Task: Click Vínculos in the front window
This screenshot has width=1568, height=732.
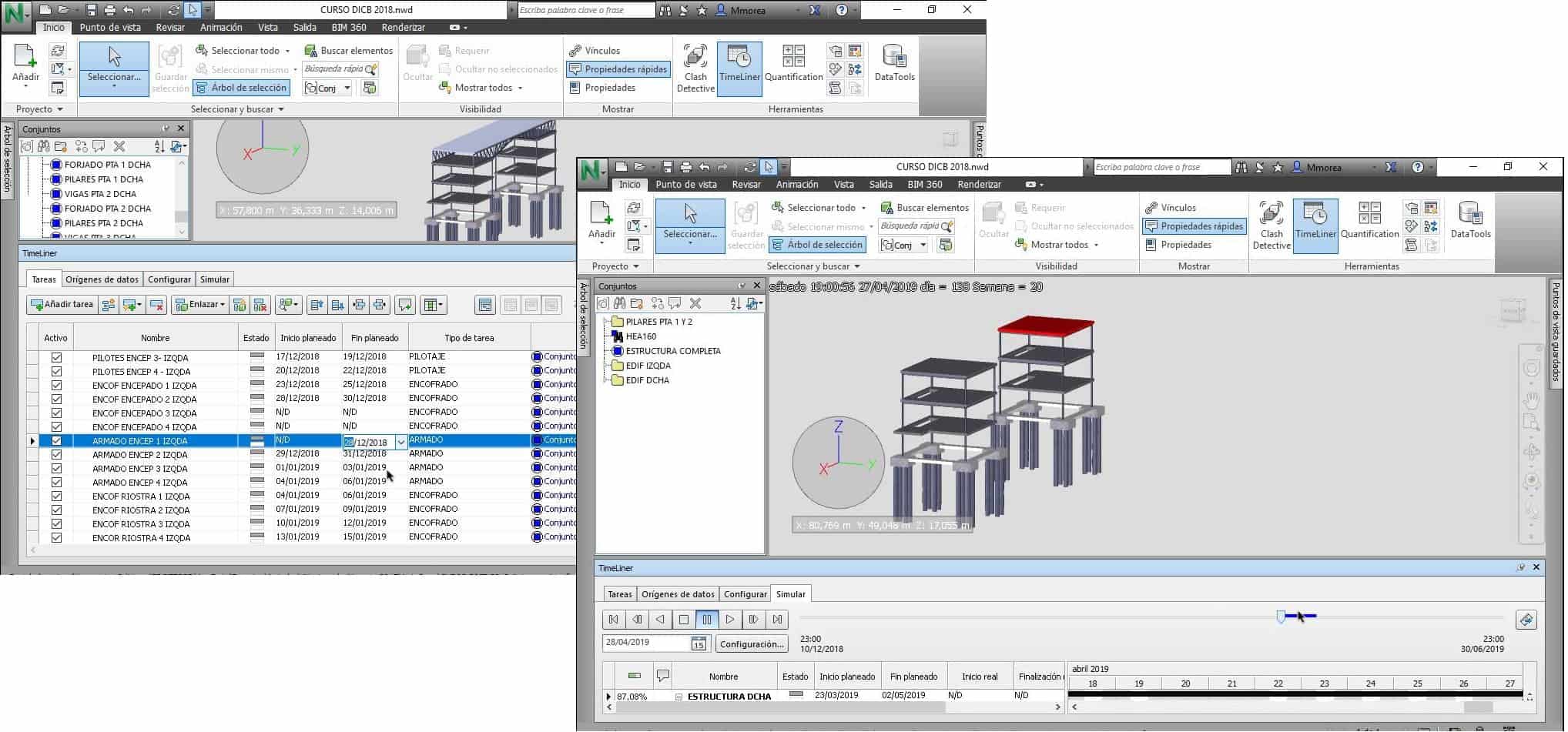Action: (x=1170, y=208)
